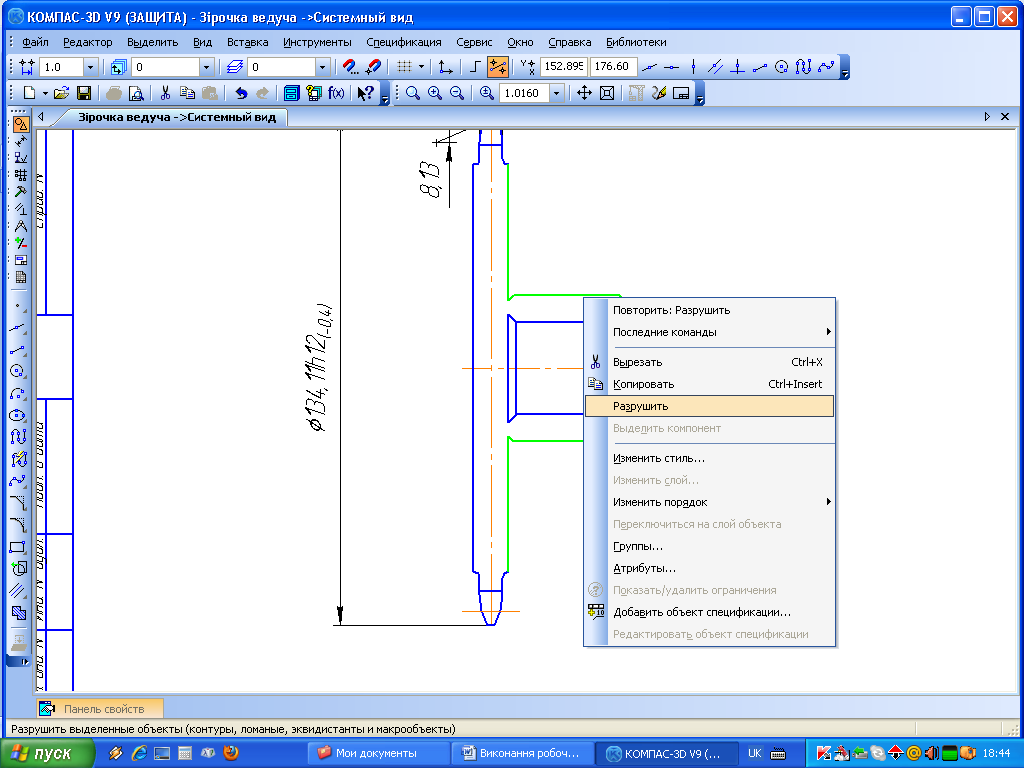Toggle the highlighted snaps button
This screenshot has height=768, width=1024.
498,67
